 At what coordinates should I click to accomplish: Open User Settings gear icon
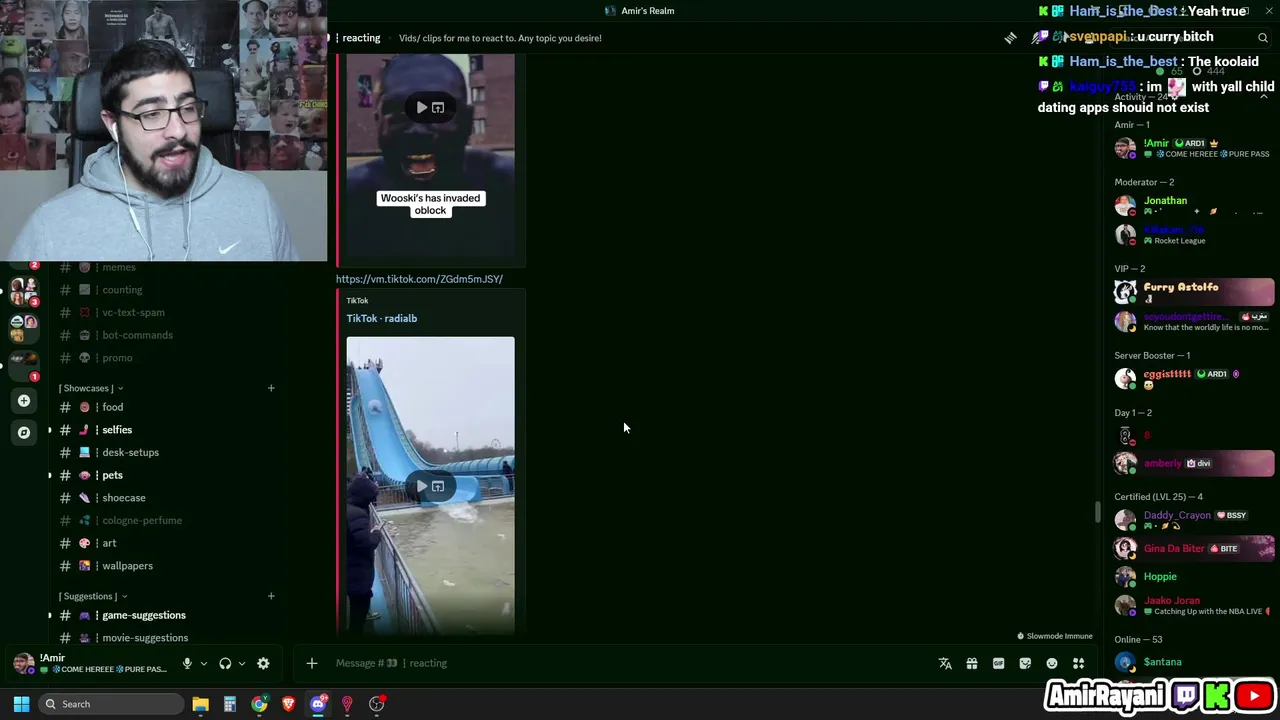(263, 663)
